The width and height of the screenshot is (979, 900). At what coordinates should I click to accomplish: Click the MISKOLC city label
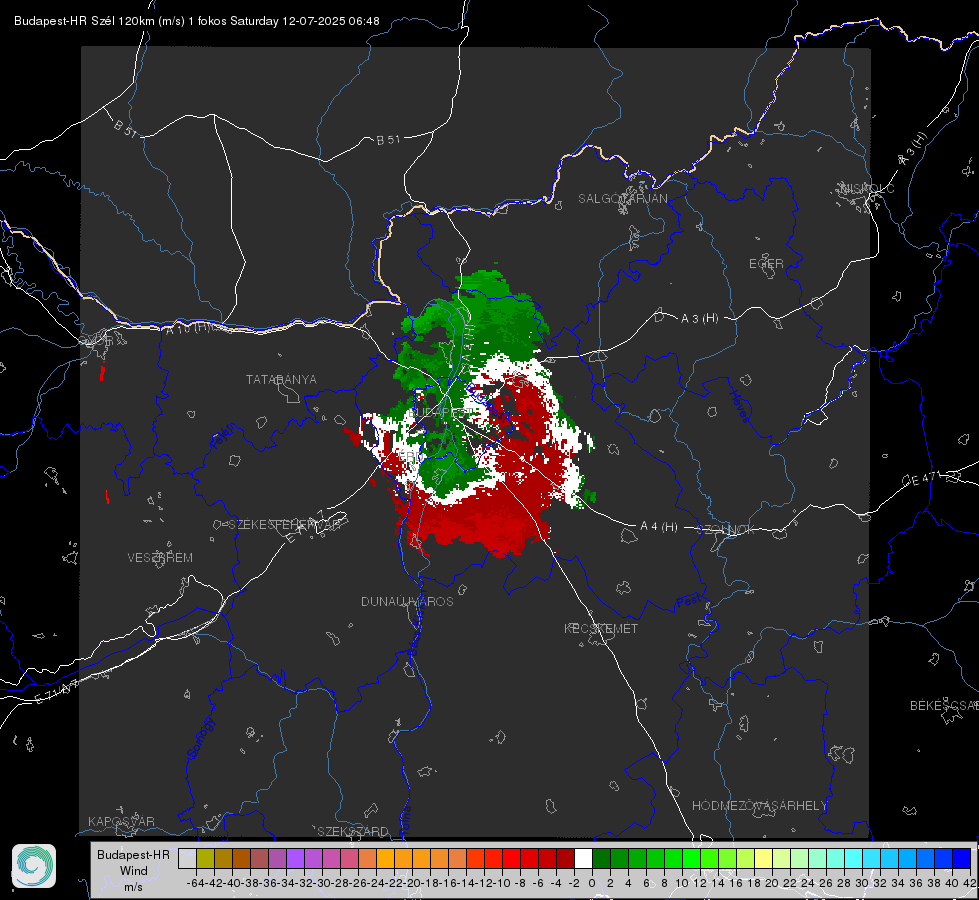[x=867, y=188]
